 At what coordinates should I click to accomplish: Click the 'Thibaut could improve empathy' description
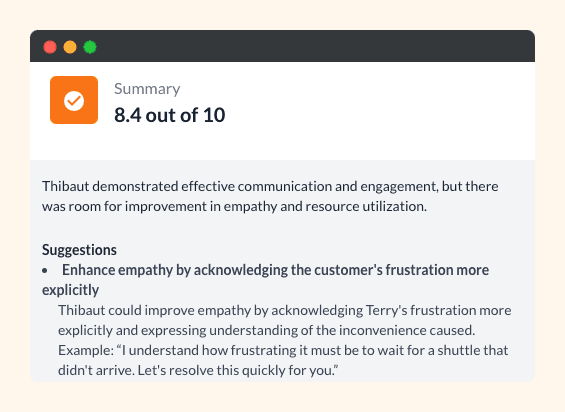pyautogui.click(x=285, y=320)
